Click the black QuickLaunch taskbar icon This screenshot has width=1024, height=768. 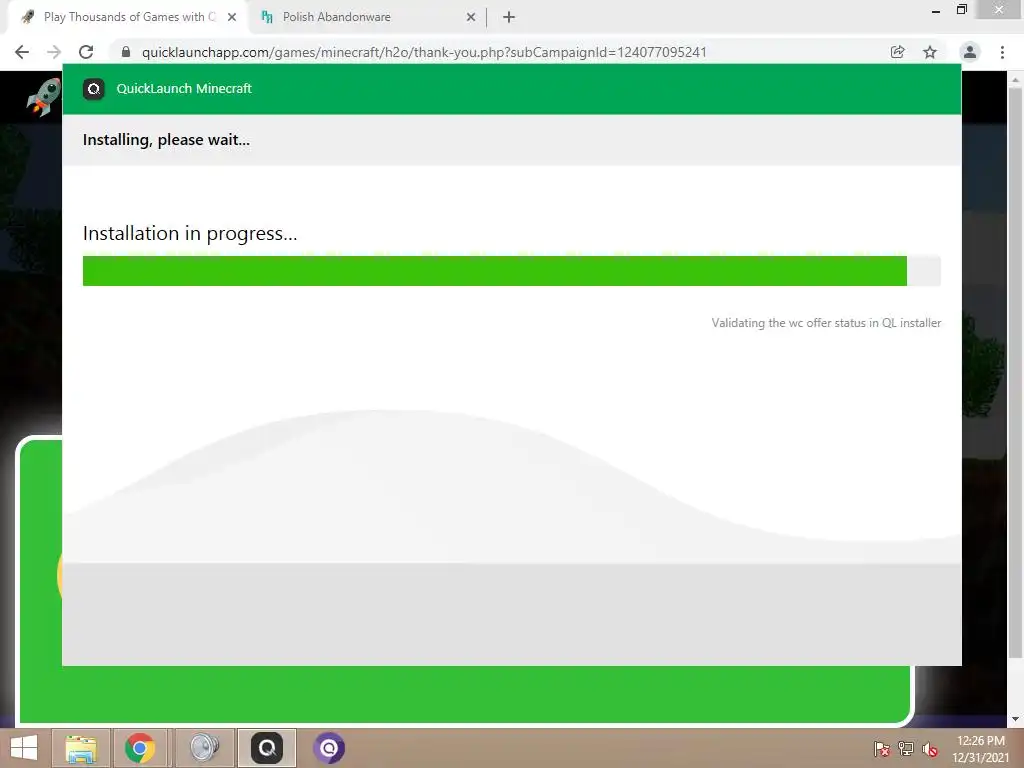266,748
